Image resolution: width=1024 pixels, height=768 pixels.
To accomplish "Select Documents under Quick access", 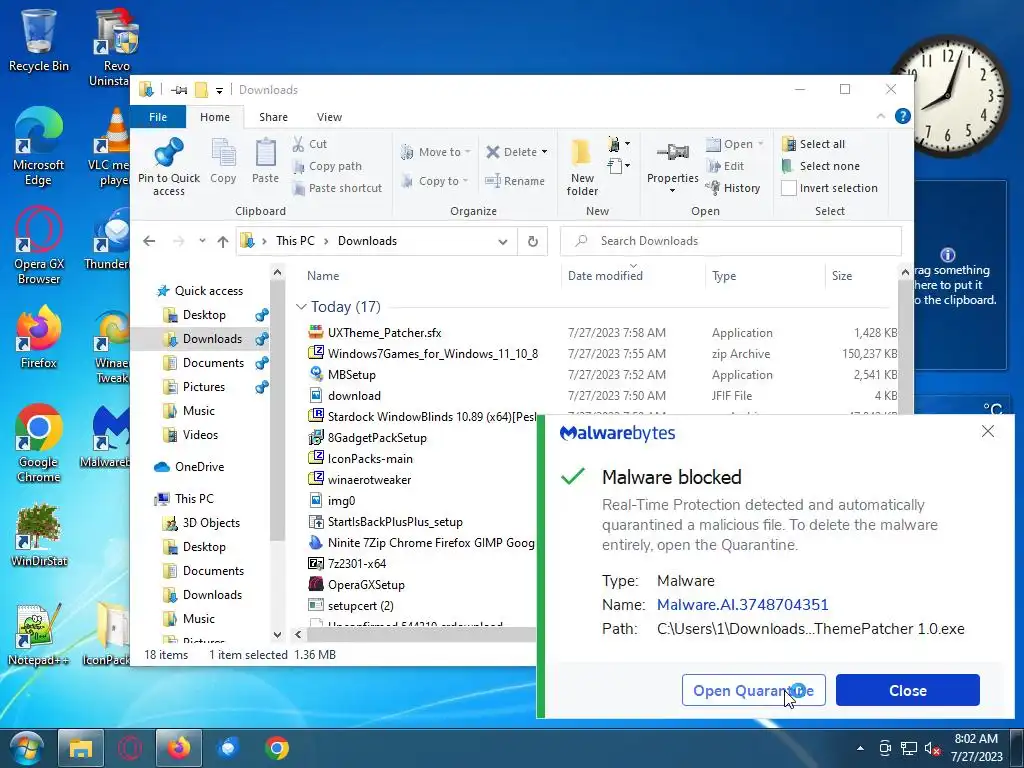I will pyautogui.click(x=213, y=362).
